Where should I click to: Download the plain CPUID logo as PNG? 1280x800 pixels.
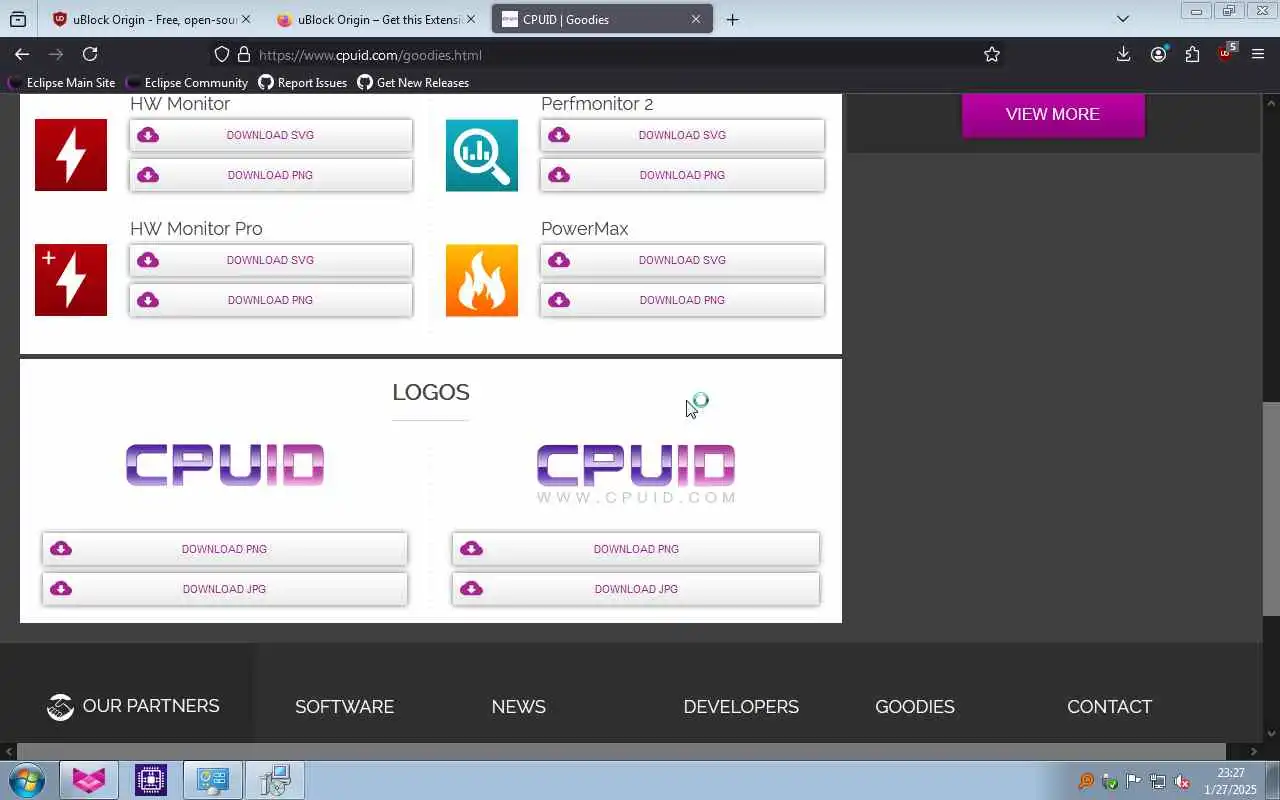(x=225, y=549)
